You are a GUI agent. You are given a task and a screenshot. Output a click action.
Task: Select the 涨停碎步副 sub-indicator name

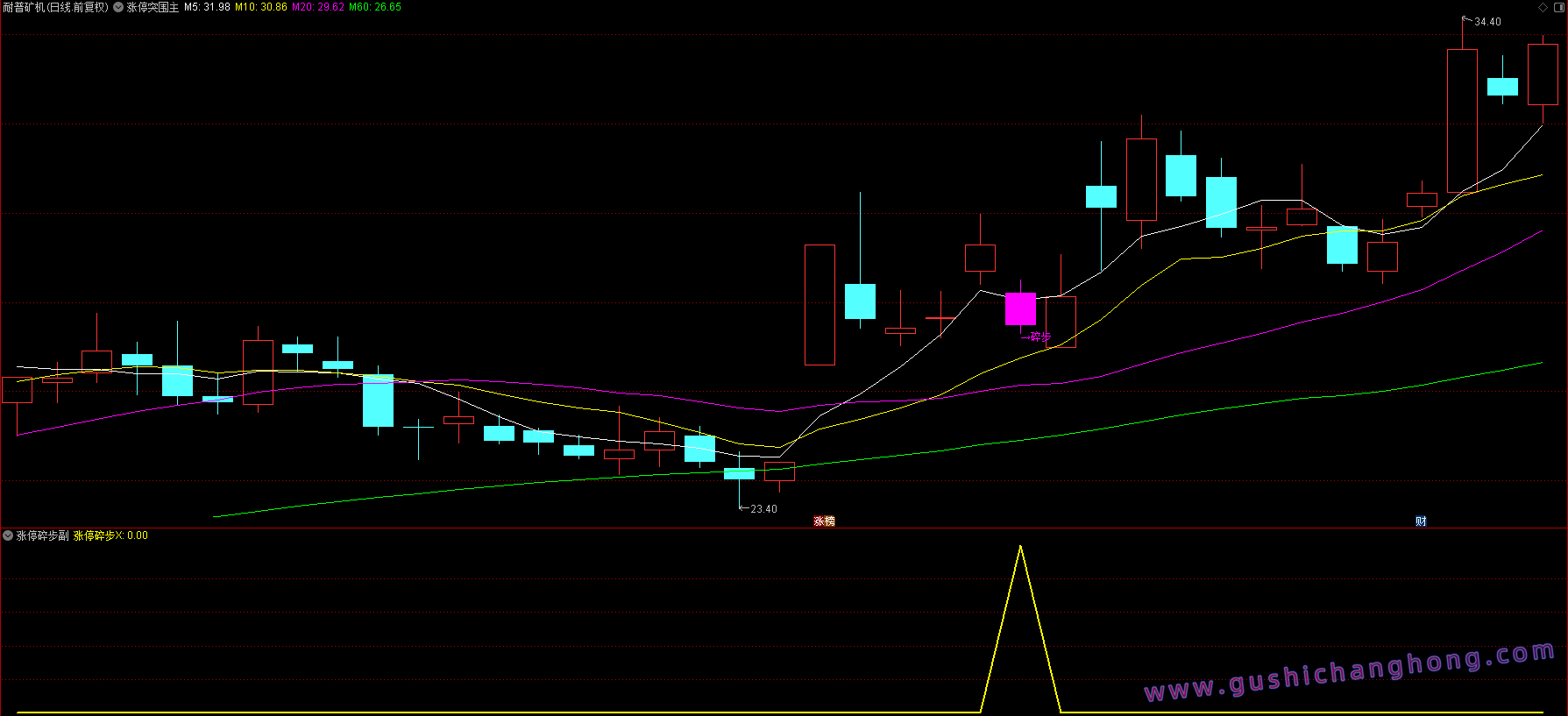(42, 535)
